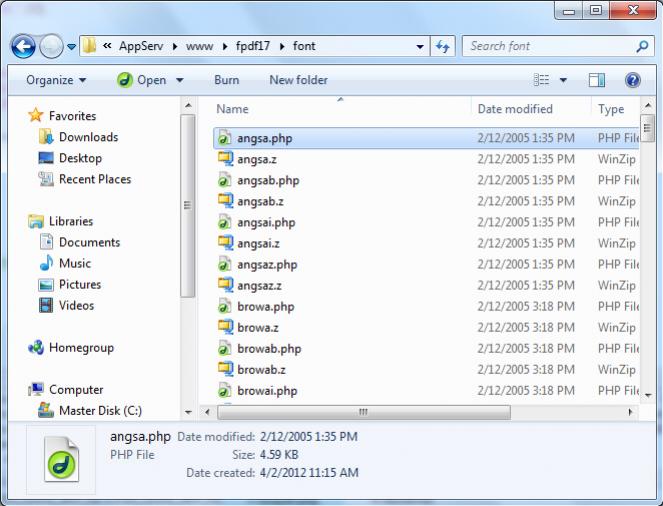Sort by the Name column header

232,109
